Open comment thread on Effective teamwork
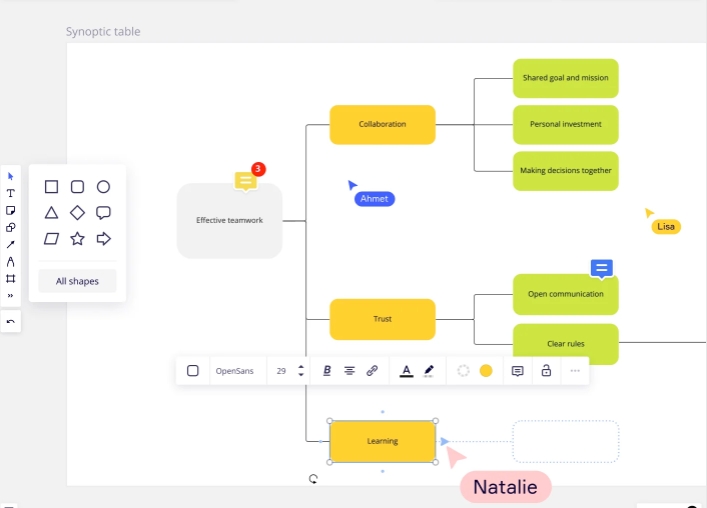Viewport: 707px width, 508px height. pyautogui.click(x=246, y=180)
